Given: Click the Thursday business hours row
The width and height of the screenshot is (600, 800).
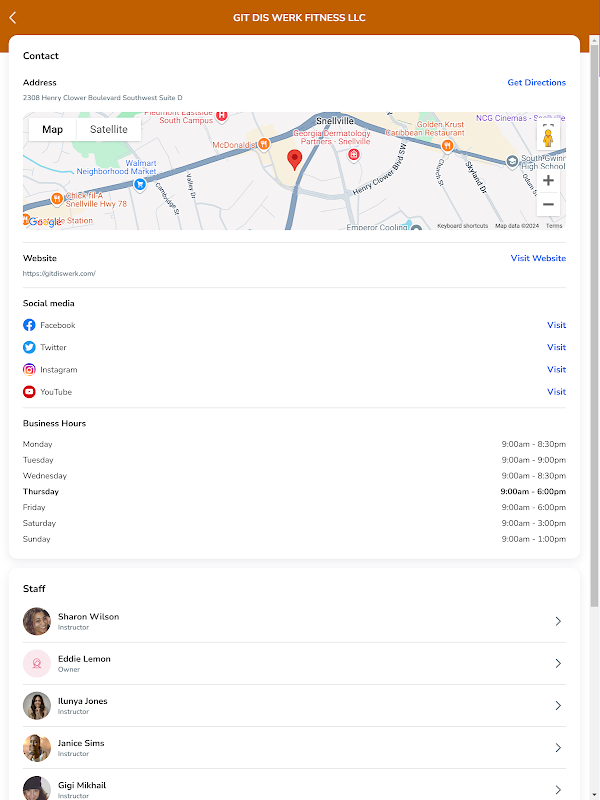Looking at the screenshot, I should pyautogui.click(x=294, y=492).
